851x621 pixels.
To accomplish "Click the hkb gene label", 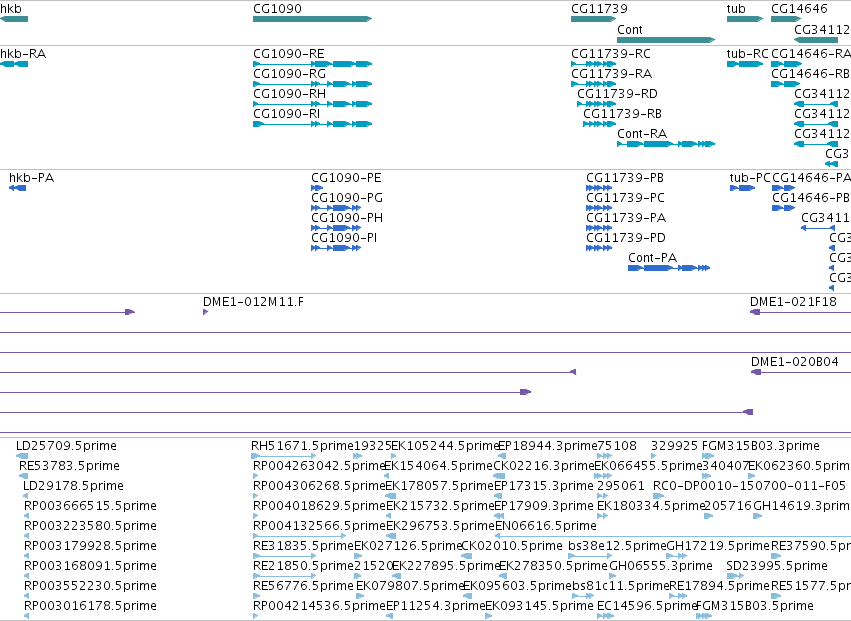I will point(11,9).
